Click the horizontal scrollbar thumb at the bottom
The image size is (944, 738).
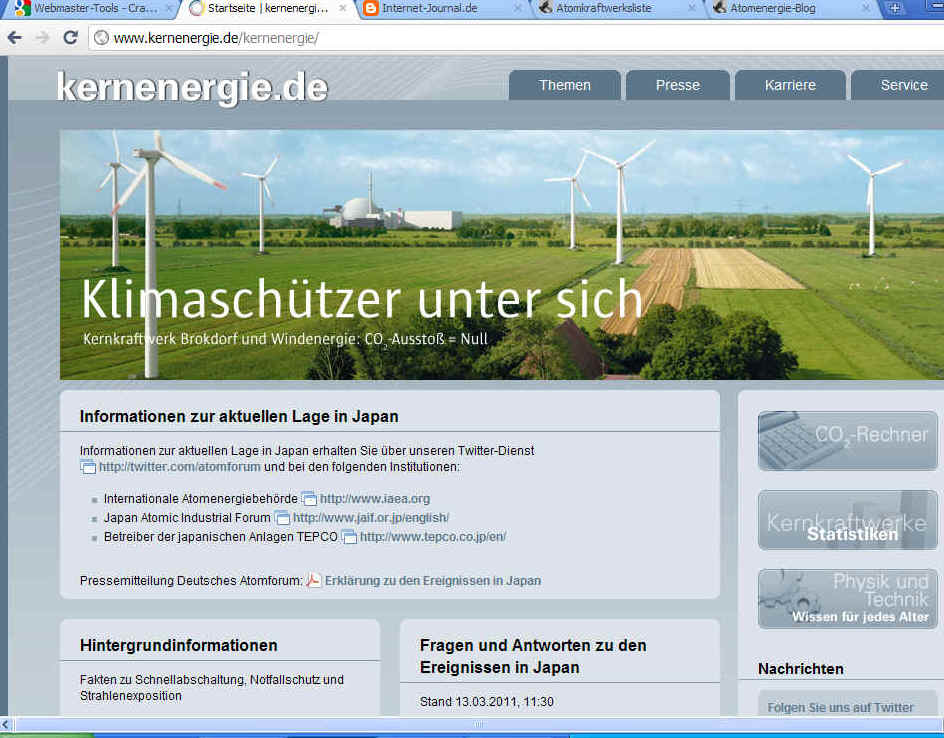[x=479, y=724]
